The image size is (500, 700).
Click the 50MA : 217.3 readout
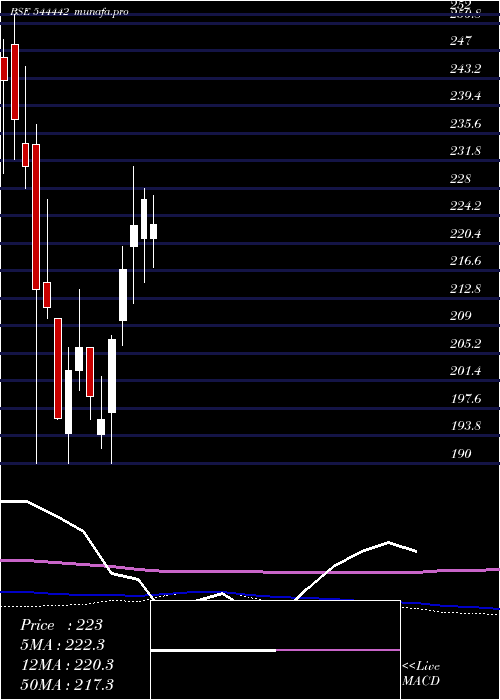pos(67,685)
